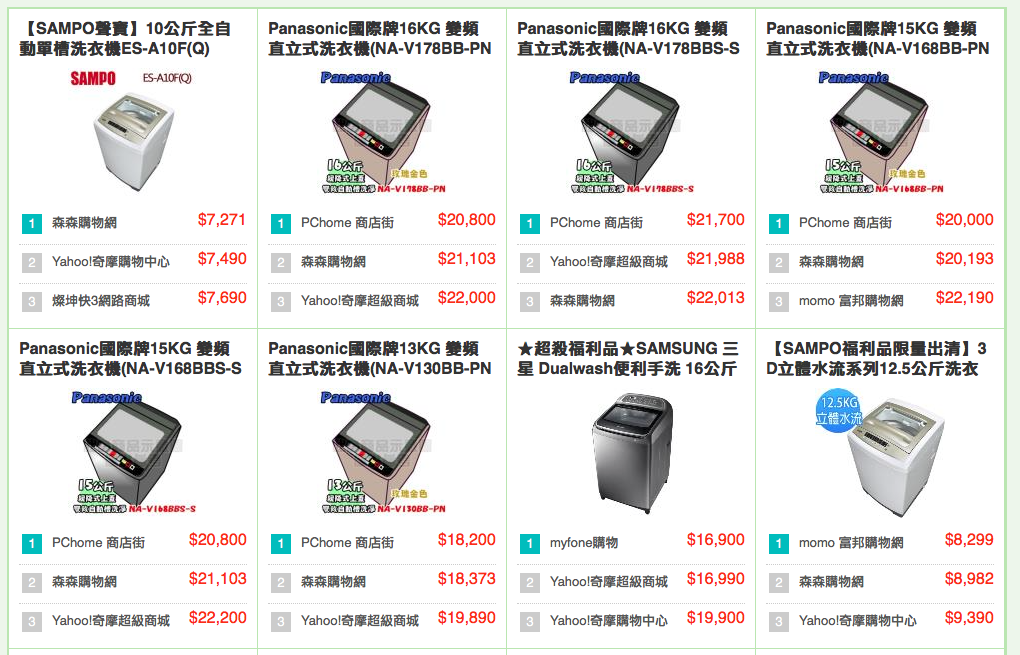Screen dimensions: 1020x655
Task: Open the momo 富邦購物網 $22,190 offer
Action: tap(880, 301)
